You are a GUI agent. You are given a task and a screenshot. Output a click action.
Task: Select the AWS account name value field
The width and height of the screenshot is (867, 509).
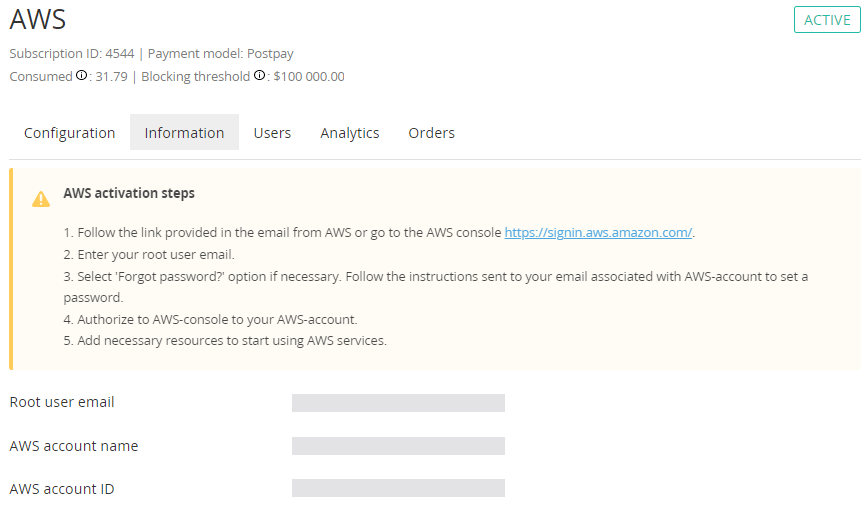coord(398,446)
